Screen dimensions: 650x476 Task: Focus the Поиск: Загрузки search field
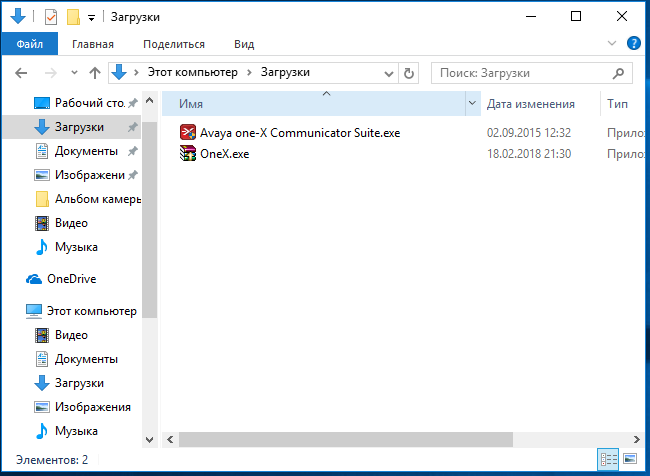tap(532, 73)
